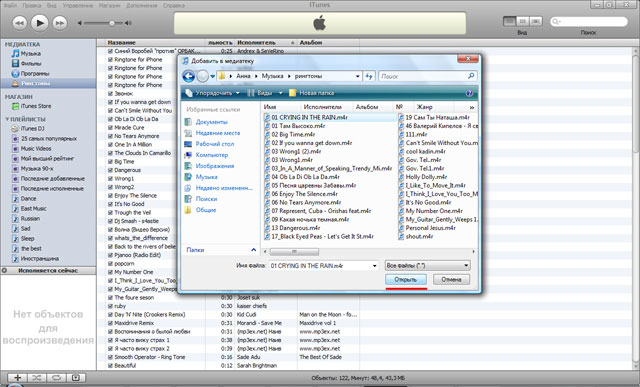The height and width of the screenshot is (387, 640).
Task: Open Вид menu in iTunes
Action: [51, 5]
